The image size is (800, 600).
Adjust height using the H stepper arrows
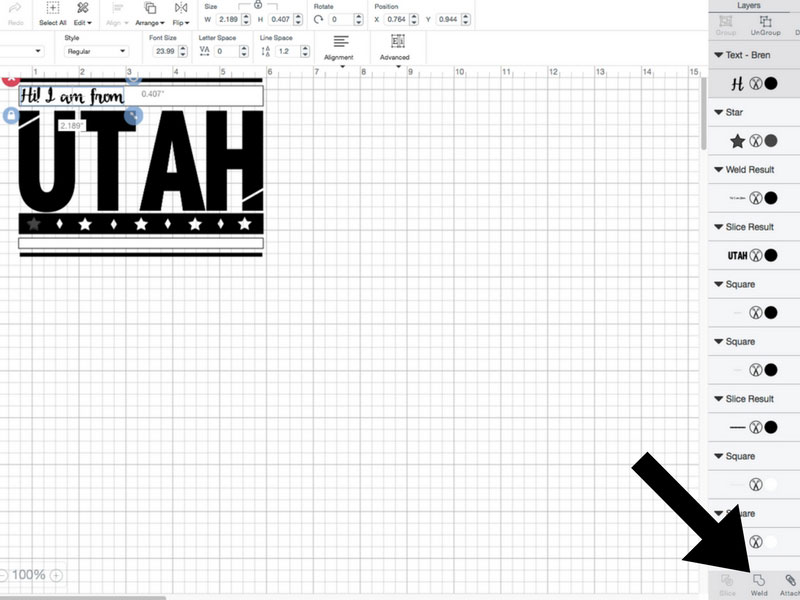(x=298, y=19)
